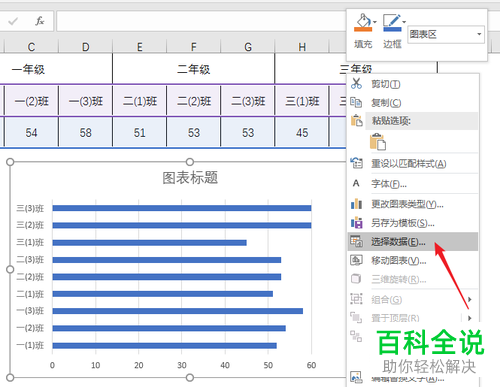Click the fx insert function button

pos(40,21)
